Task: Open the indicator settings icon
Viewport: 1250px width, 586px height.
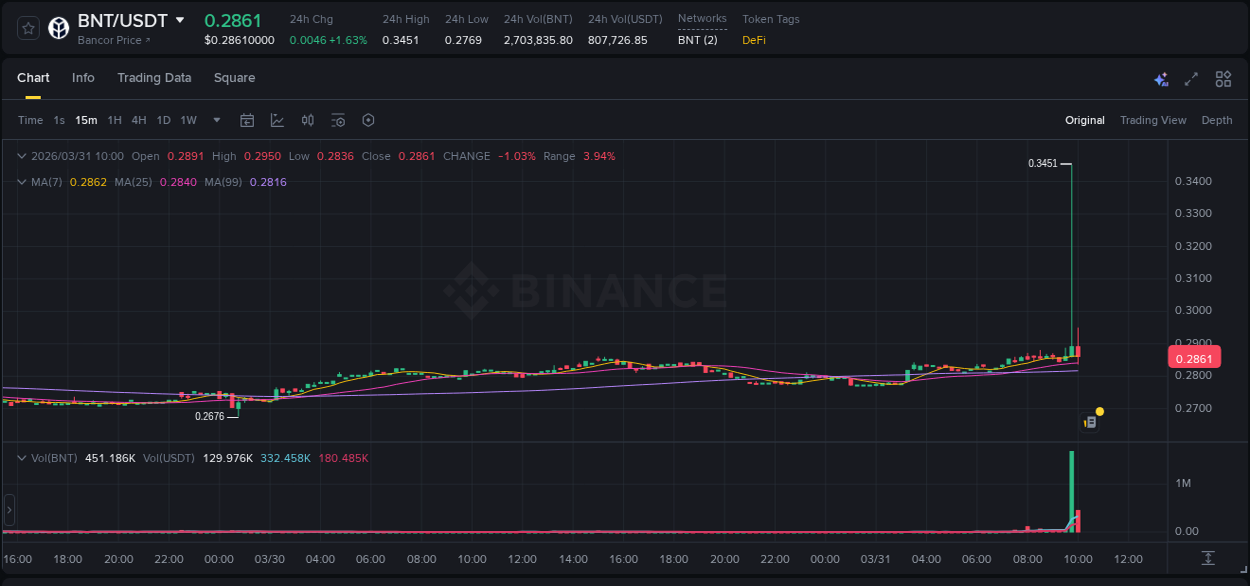Action: (338, 120)
